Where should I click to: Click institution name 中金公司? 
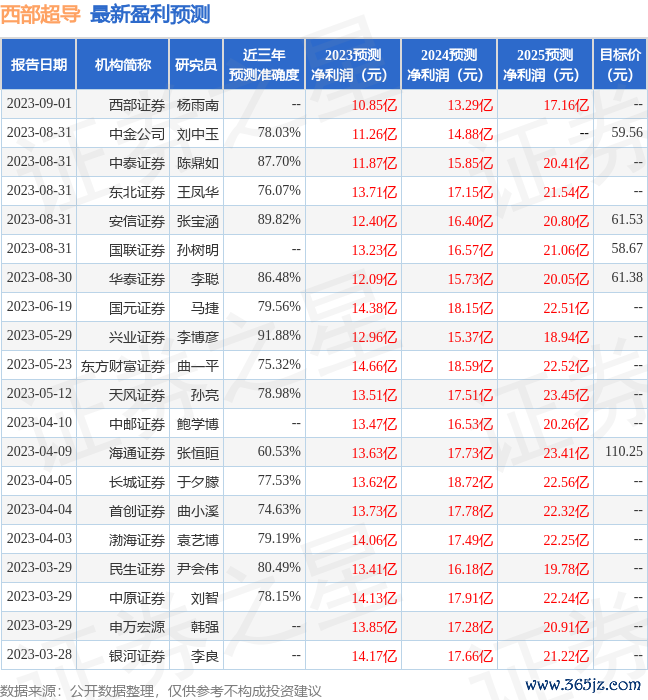137,134
